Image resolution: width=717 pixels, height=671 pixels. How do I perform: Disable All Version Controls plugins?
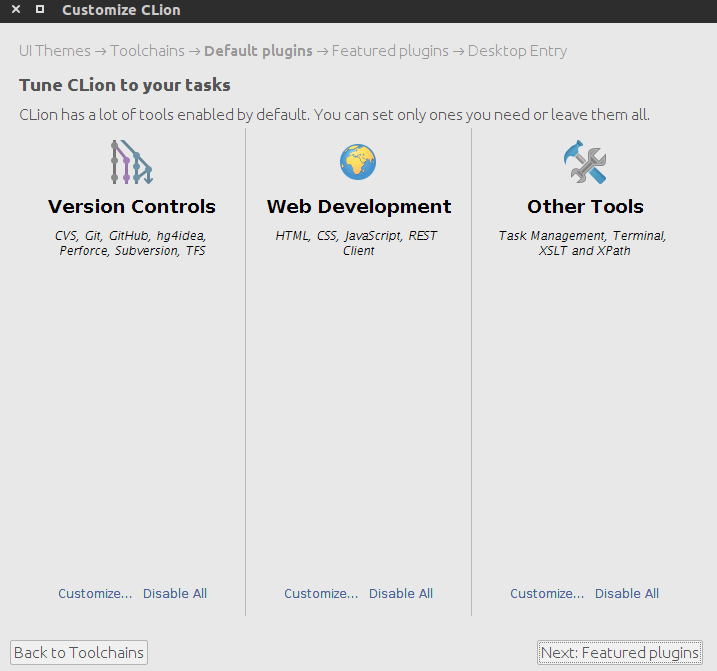click(x=175, y=593)
